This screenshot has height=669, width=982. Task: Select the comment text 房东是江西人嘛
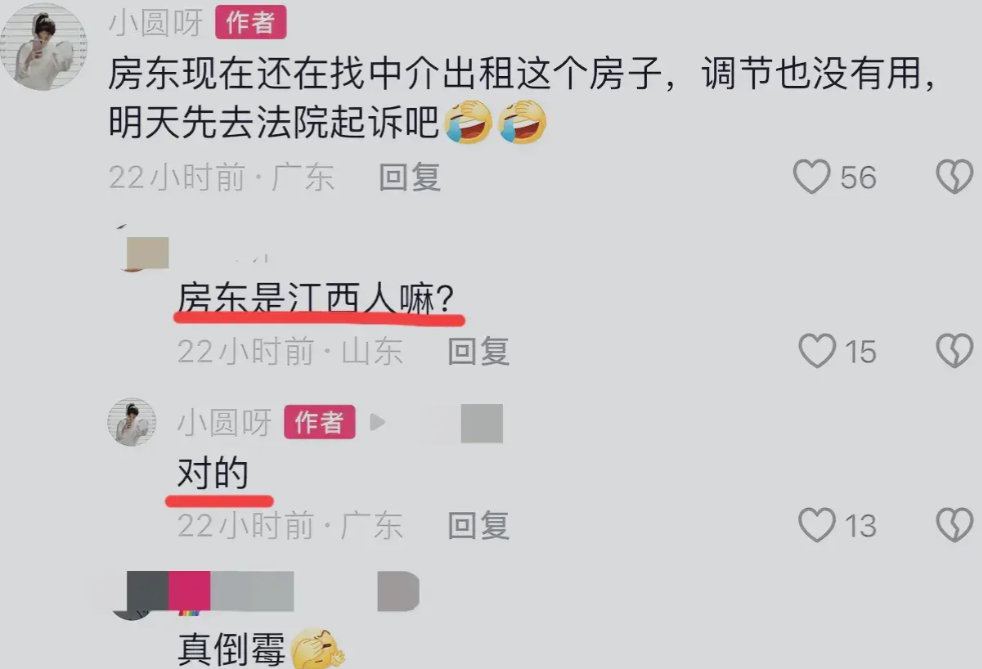[x=316, y=298]
